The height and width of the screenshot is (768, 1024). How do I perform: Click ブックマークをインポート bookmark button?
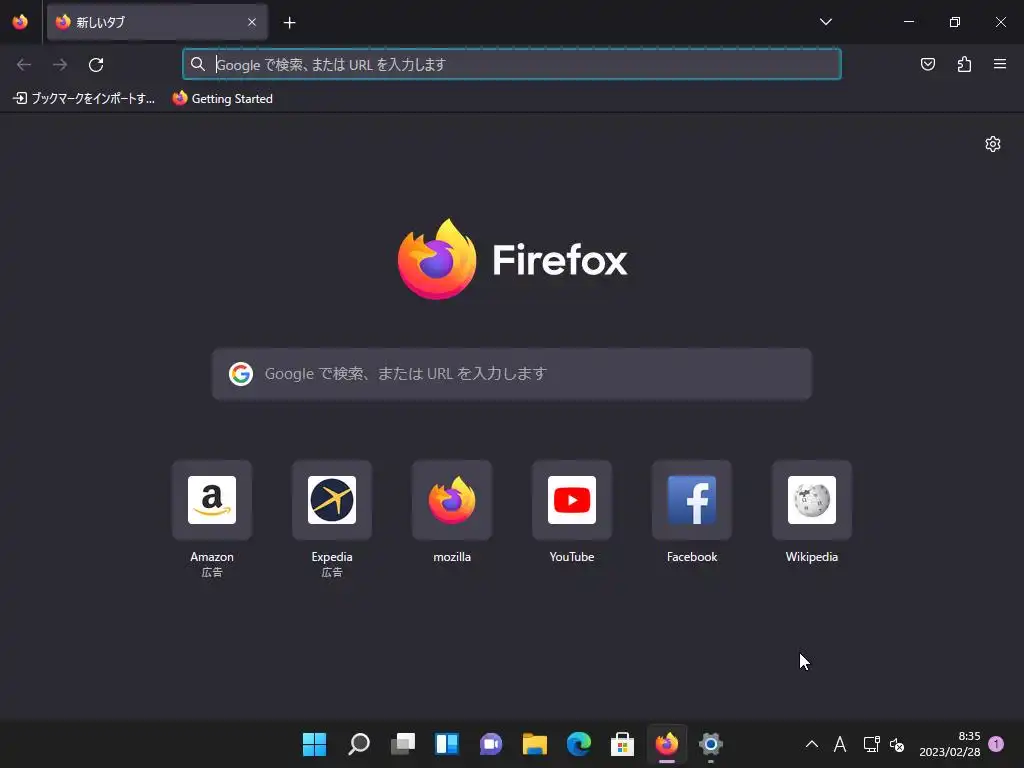tap(84, 99)
